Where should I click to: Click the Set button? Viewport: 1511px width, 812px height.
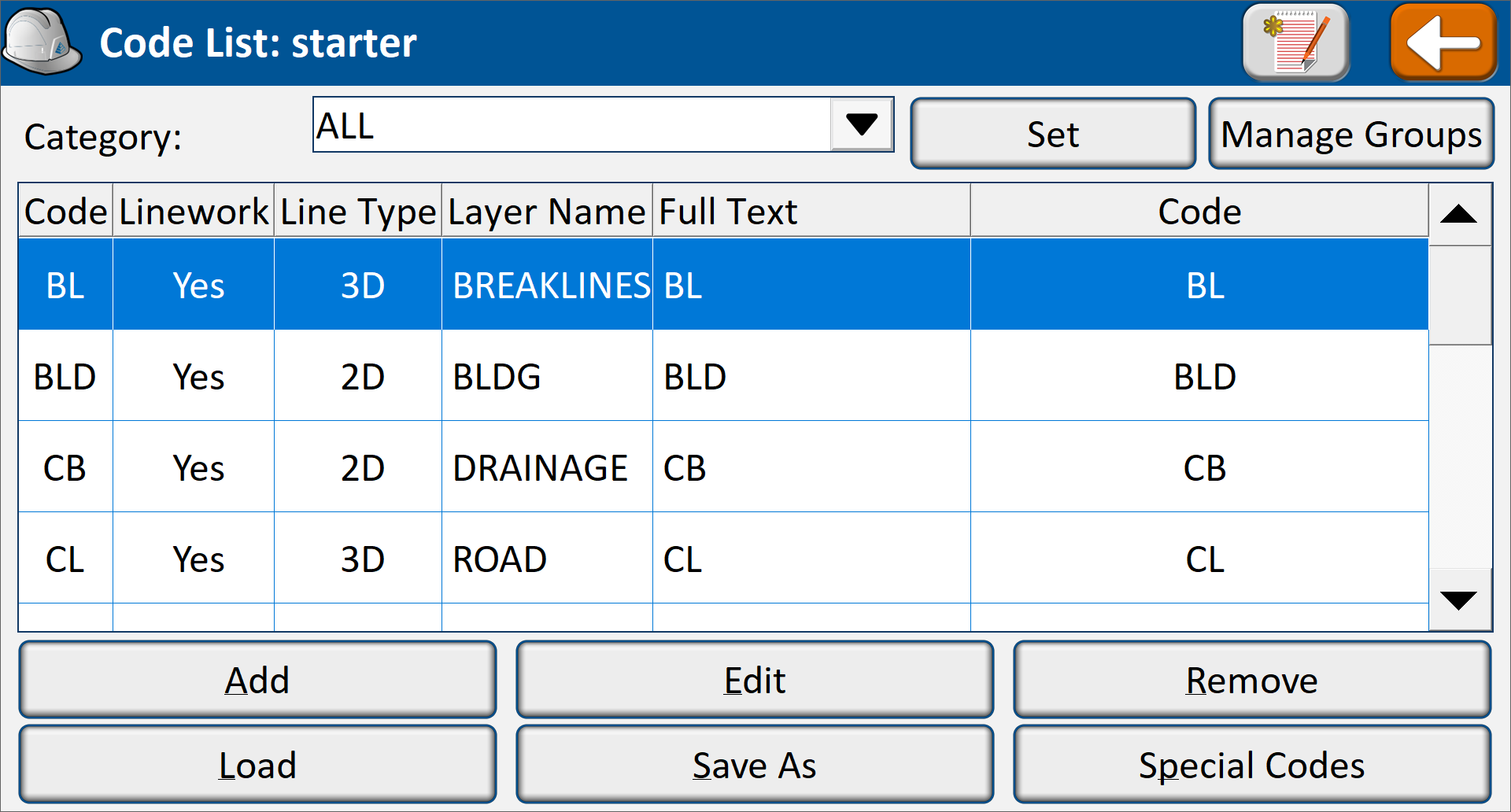point(1053,134)
